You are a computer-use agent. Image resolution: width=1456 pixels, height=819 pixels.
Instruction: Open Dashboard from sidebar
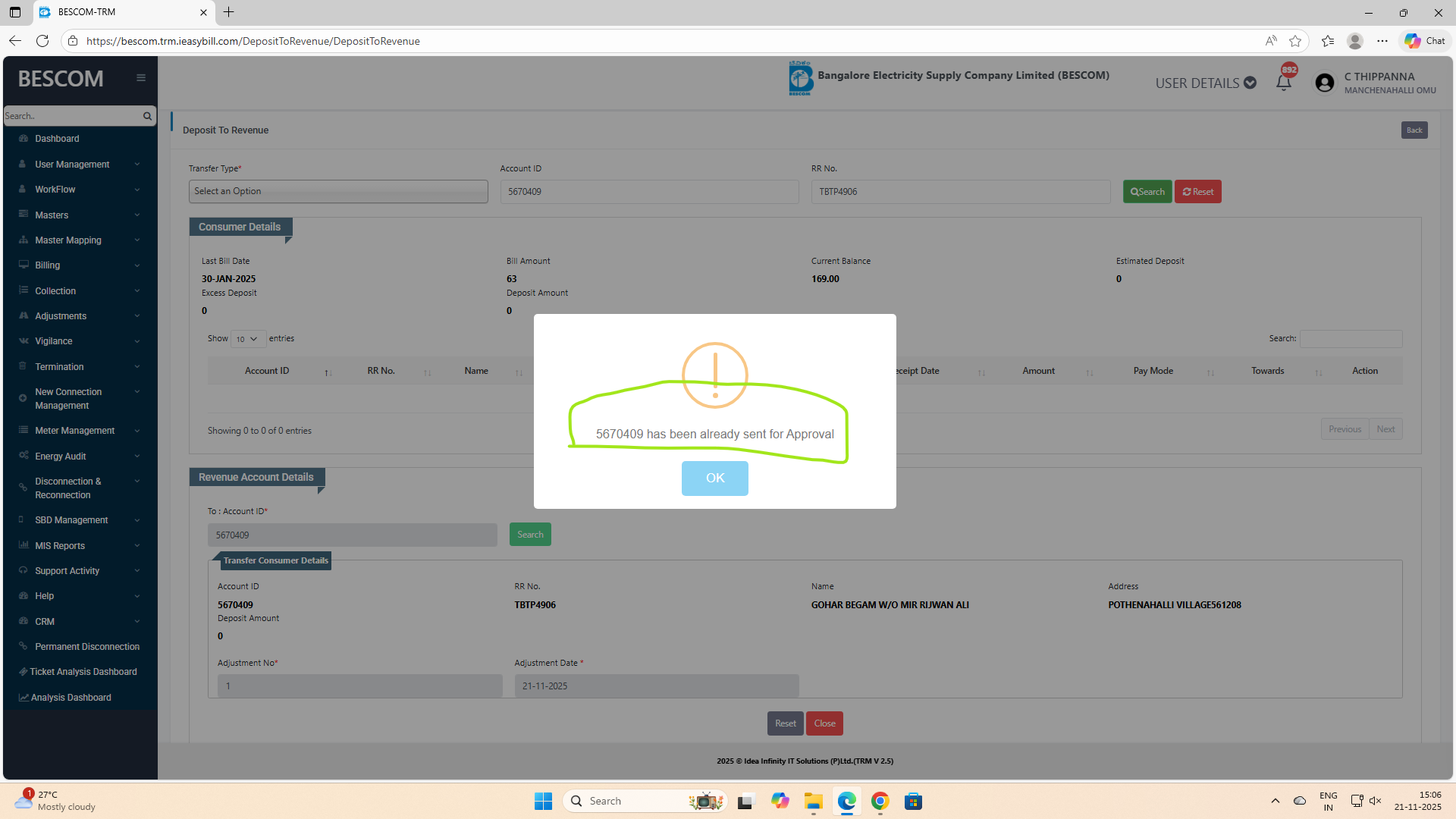pyautogui.click(x=57, y=139)
